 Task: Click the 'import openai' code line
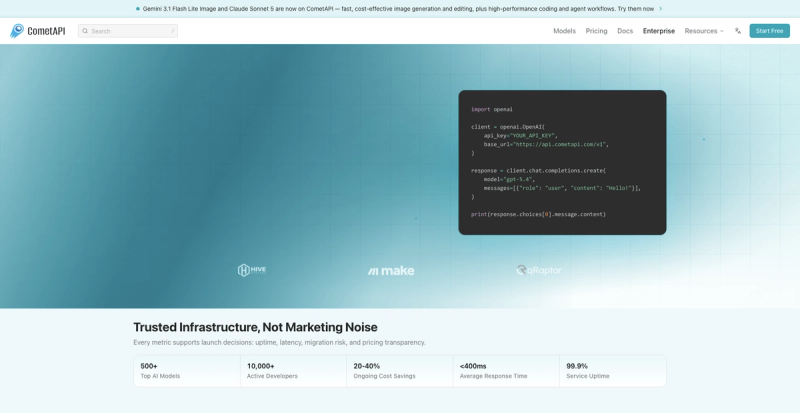coord(492,109)
